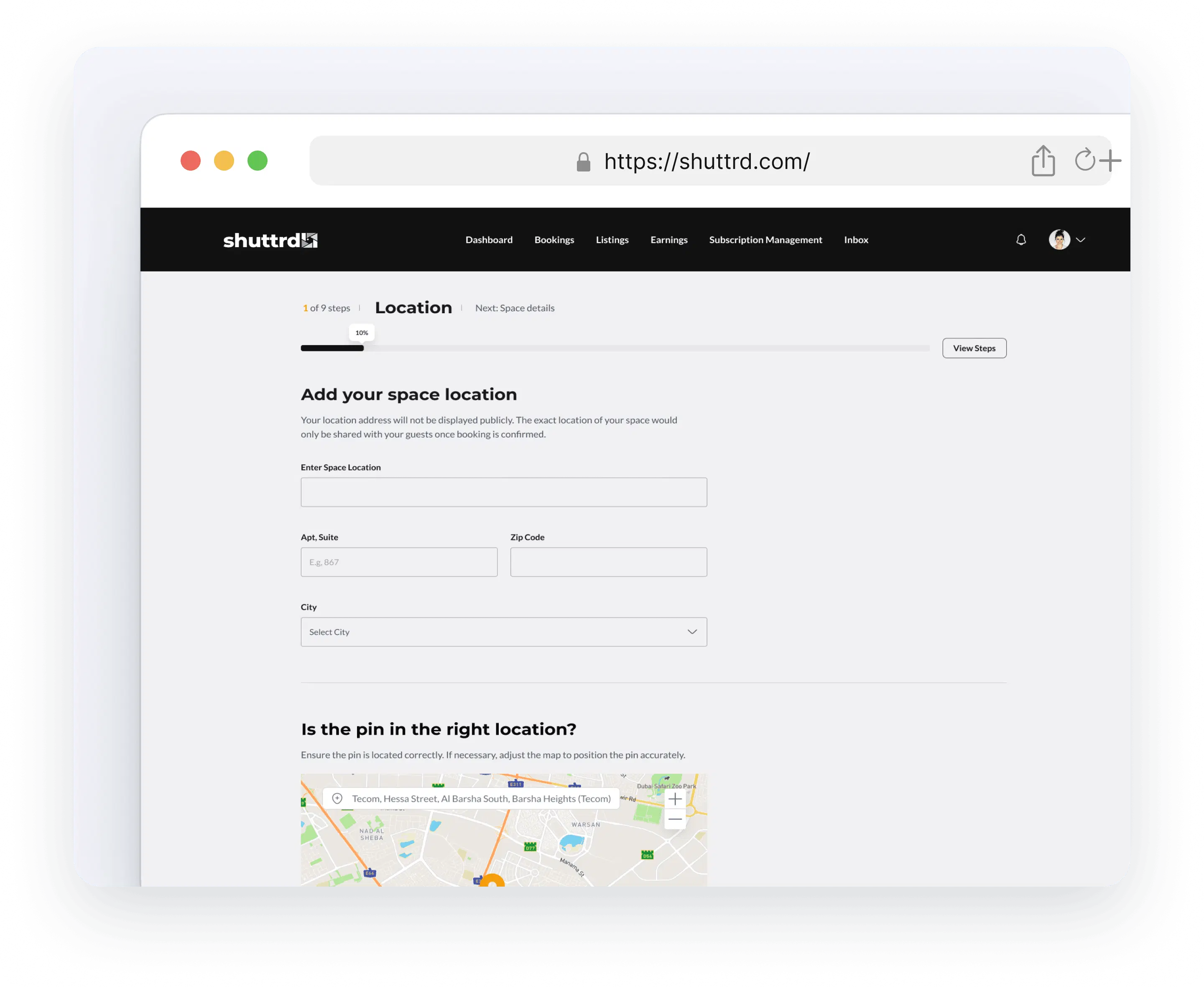Click the notification bell icon

1020,240
